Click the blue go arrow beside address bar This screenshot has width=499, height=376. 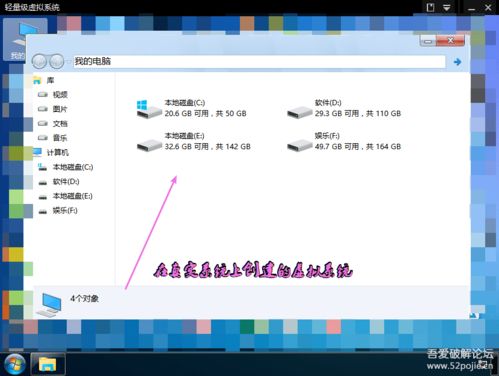click(457, 62)
